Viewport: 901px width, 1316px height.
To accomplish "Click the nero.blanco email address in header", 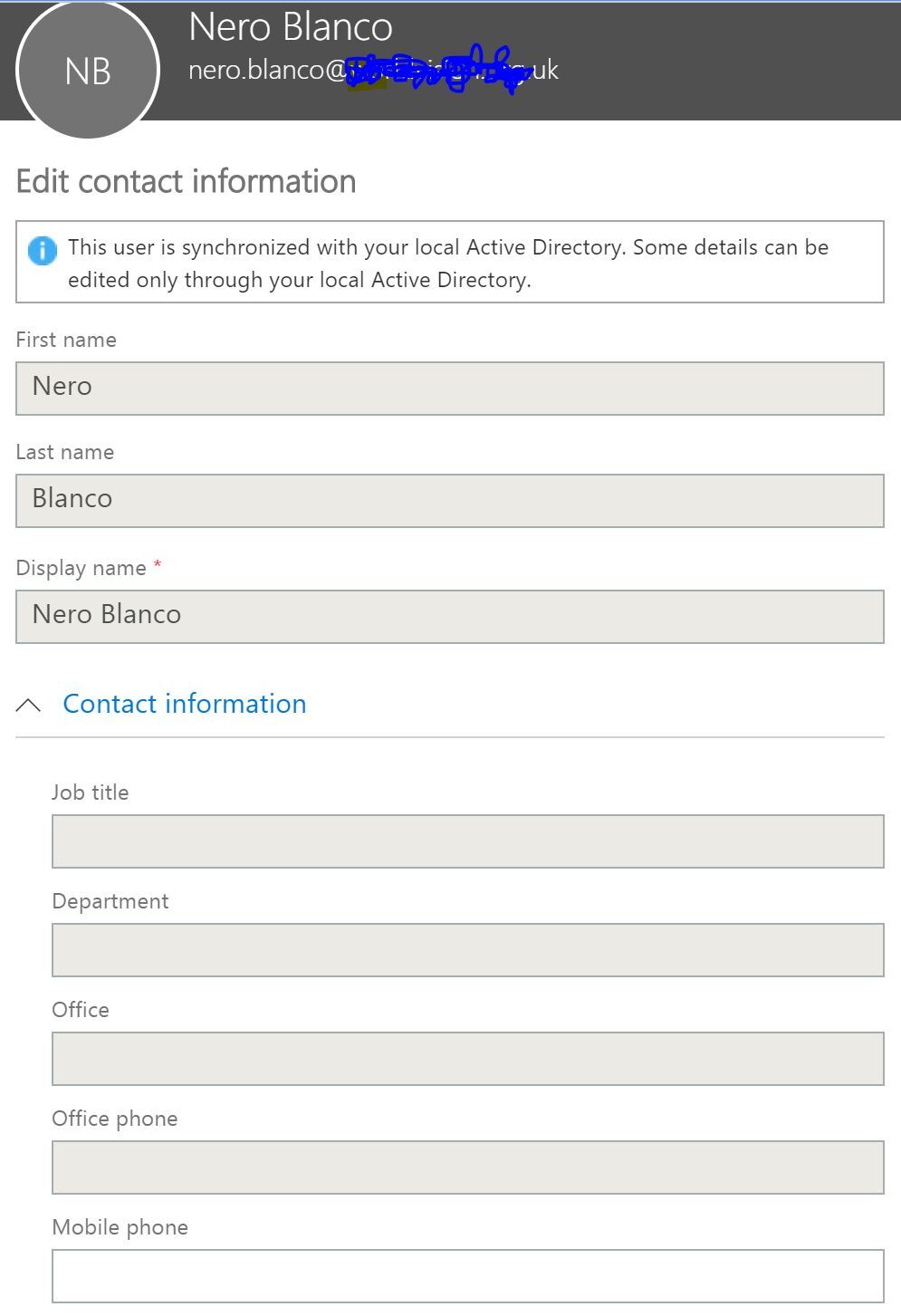I will click(x=373, y=70).
